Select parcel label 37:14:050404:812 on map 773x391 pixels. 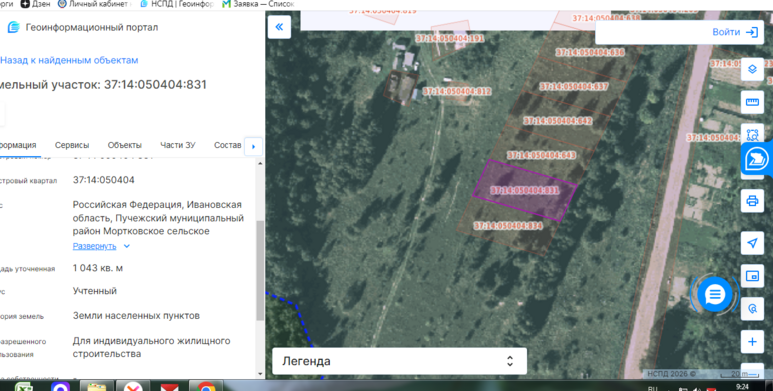(x=457, y=91)
